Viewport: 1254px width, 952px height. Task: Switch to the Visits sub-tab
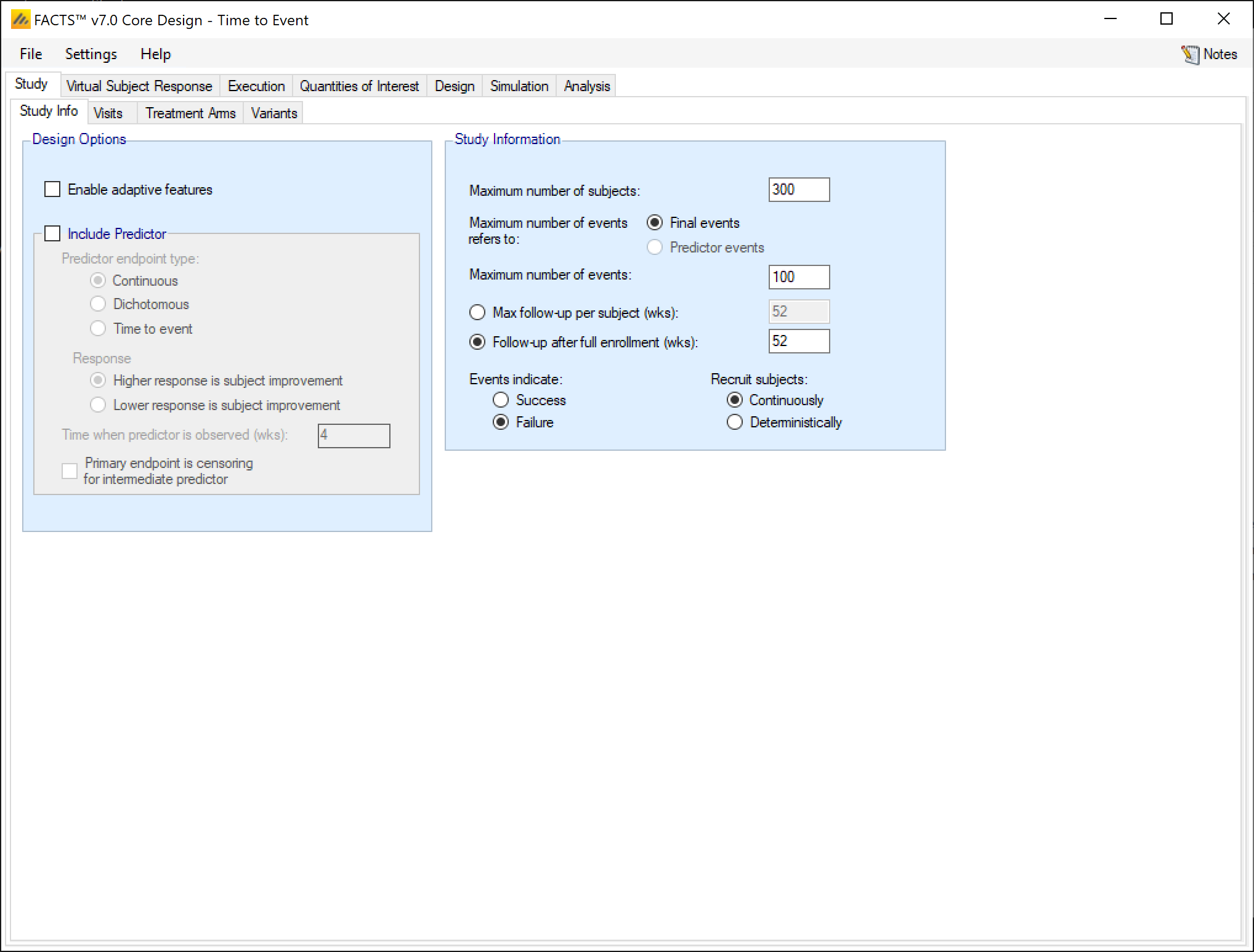[x=108, y=113]
